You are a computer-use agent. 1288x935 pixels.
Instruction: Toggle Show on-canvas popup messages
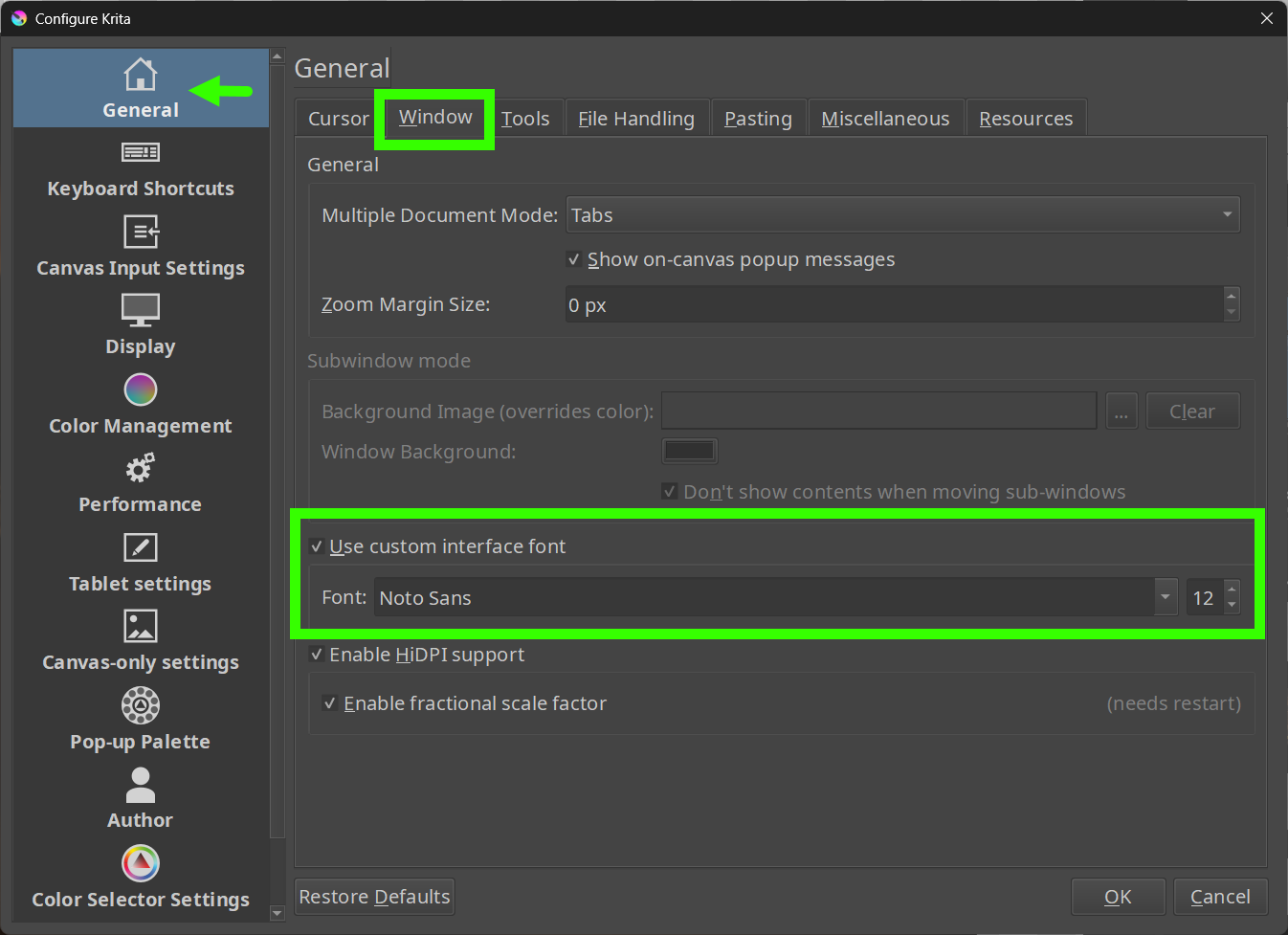(573, 258)
